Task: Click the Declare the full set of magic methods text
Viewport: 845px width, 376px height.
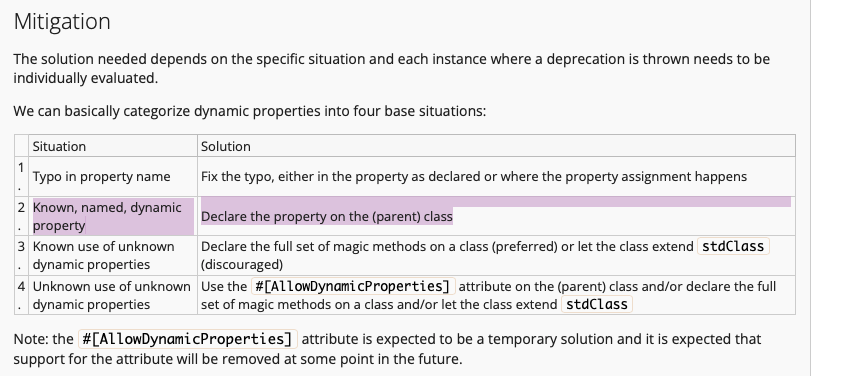Action: pyautogui.click(x=485, y=255)
